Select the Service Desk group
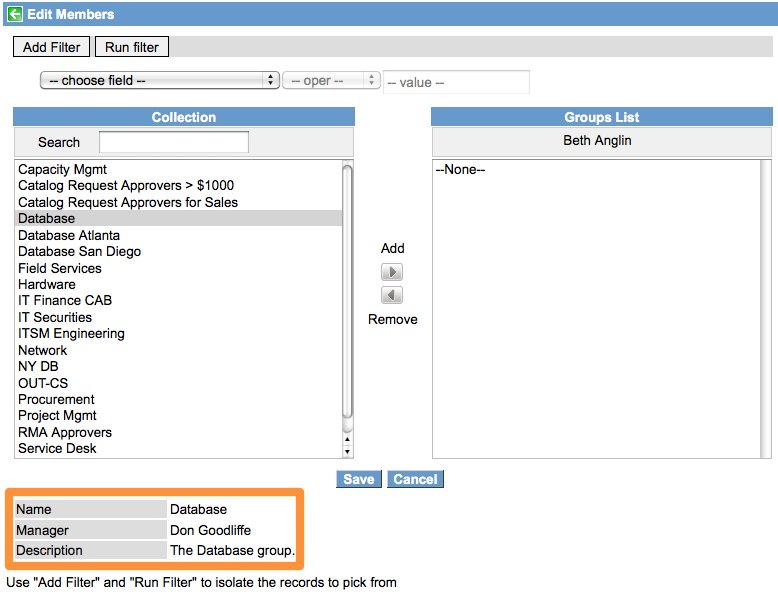The width and height of the screenshot is (778, 598). pyautogui.click(x=57, y=448)
